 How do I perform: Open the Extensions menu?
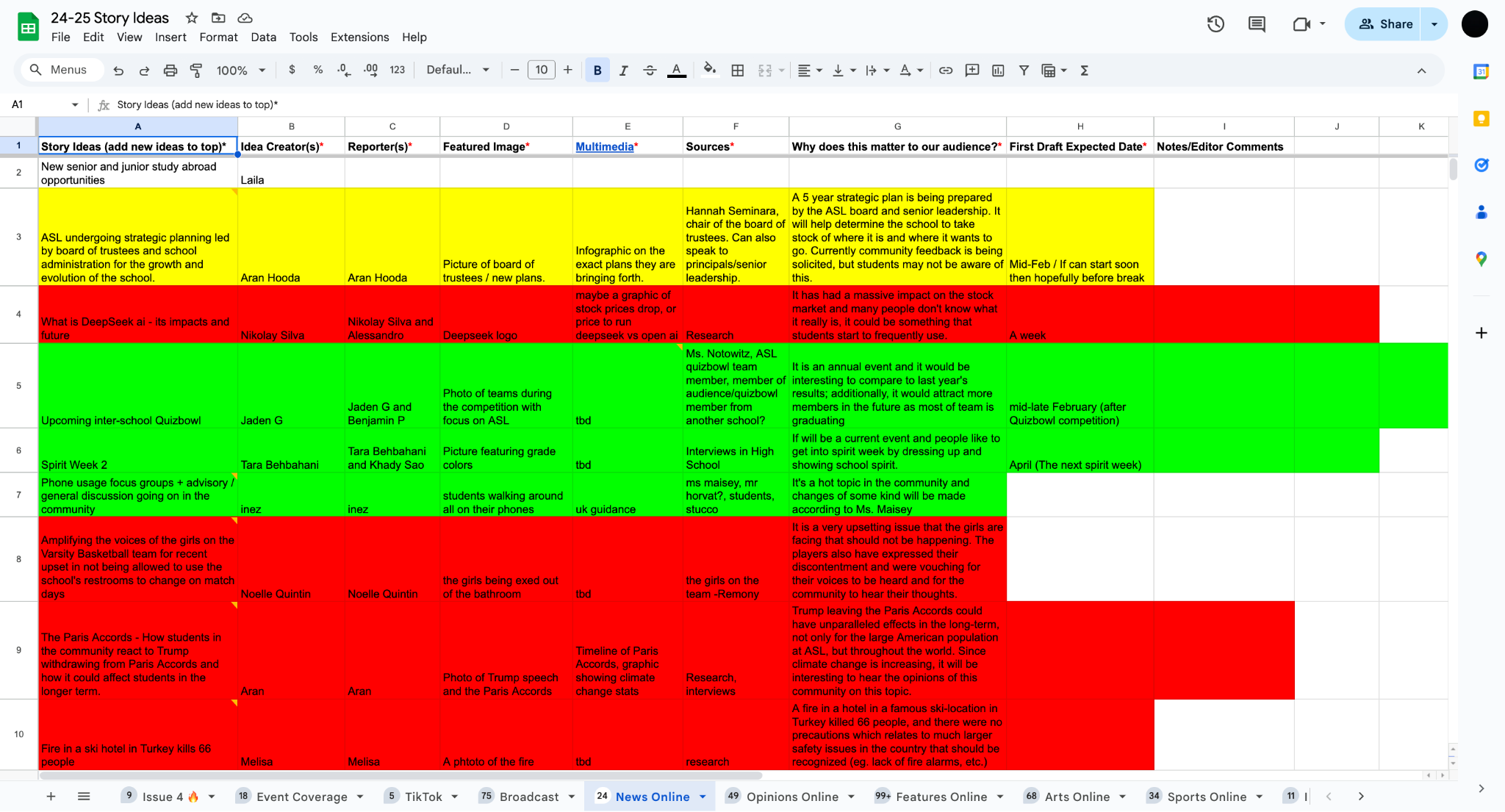click(359, 37)
